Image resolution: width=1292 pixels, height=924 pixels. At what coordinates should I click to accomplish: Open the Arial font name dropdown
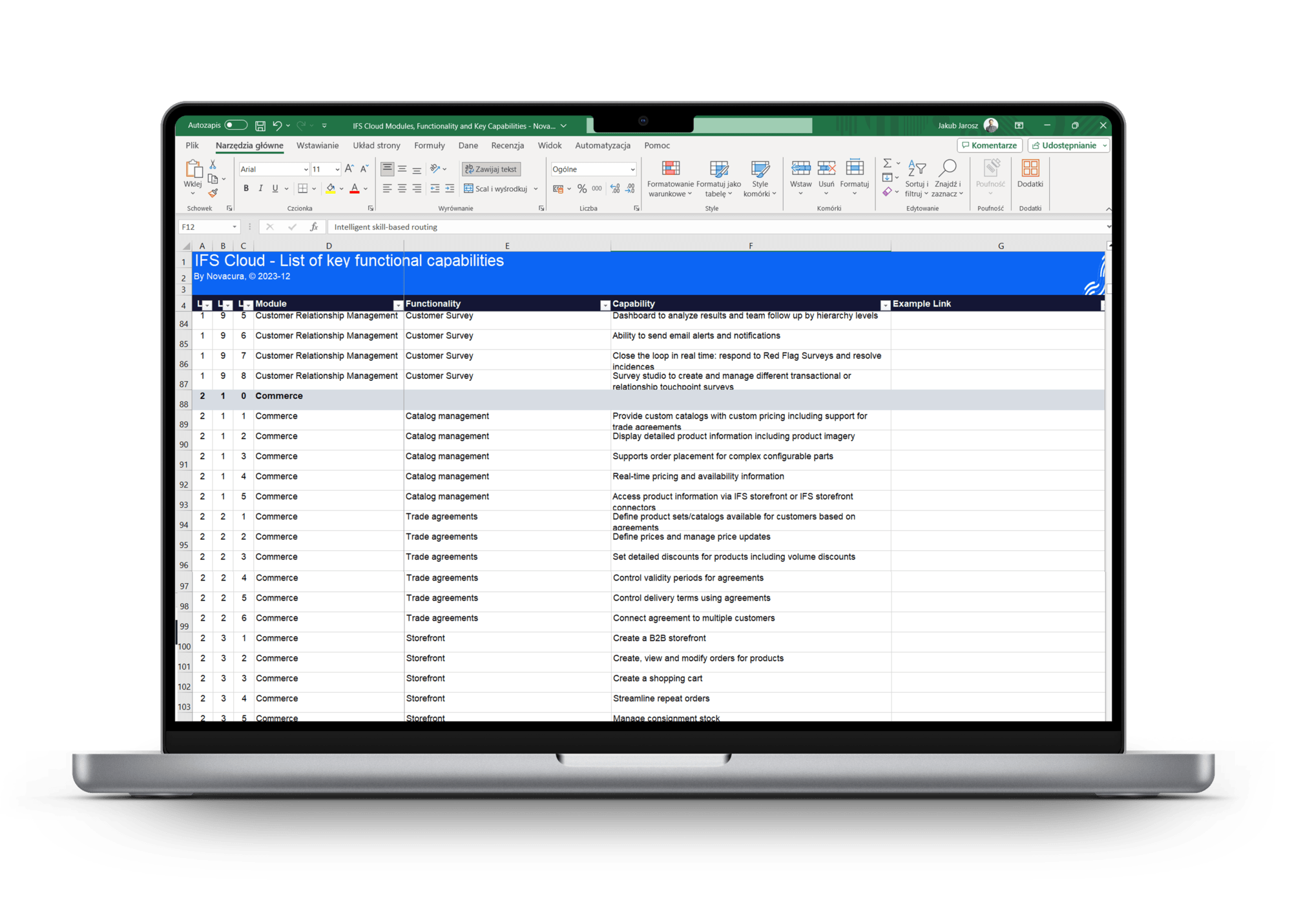point(306,169)
